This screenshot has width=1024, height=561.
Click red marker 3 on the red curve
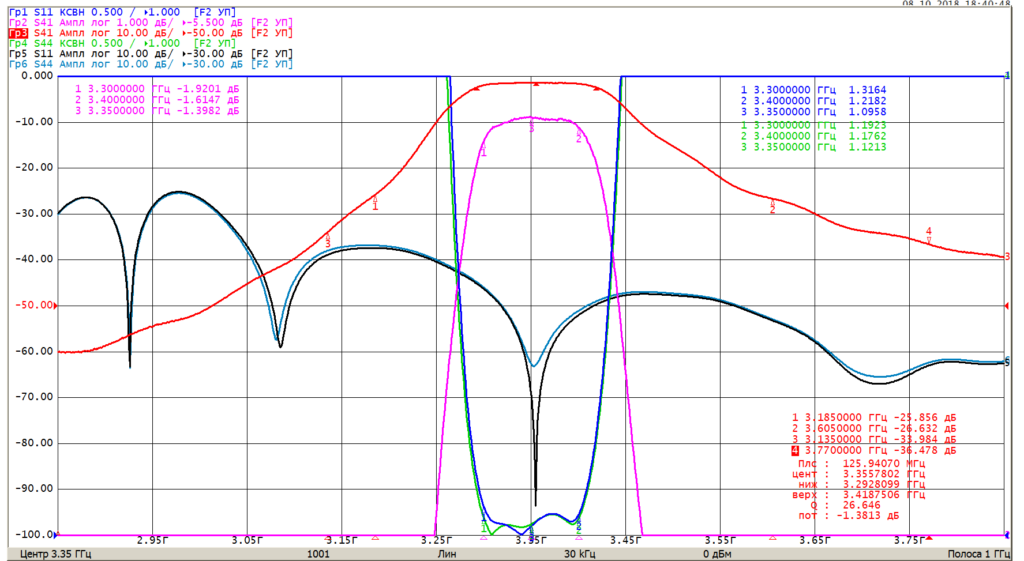coord(328,240)
